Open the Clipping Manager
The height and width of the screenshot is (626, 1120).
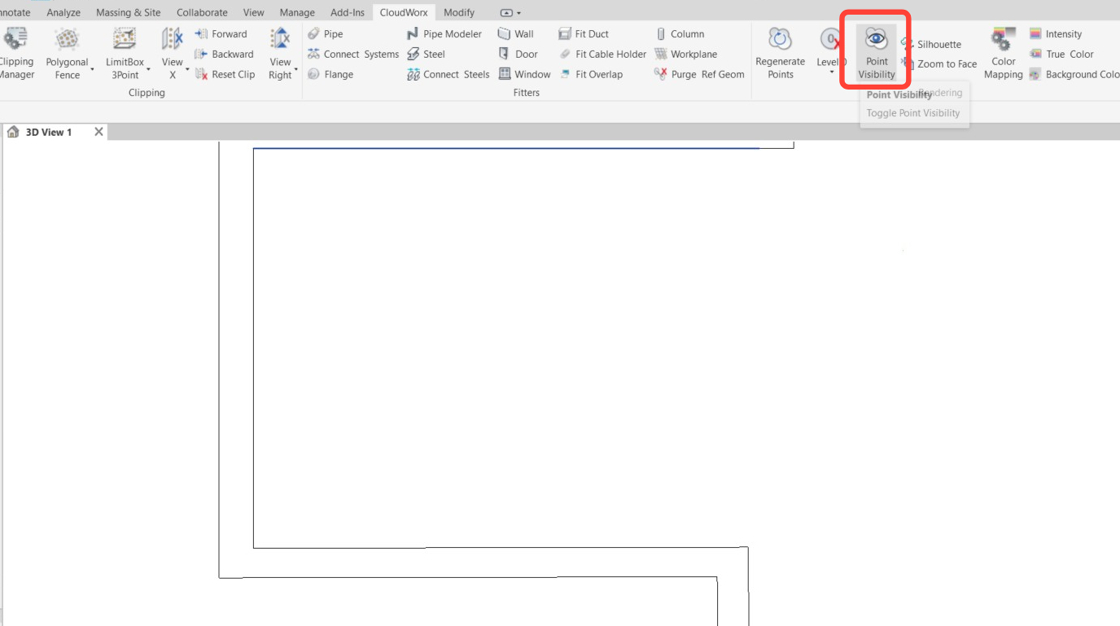16,52
